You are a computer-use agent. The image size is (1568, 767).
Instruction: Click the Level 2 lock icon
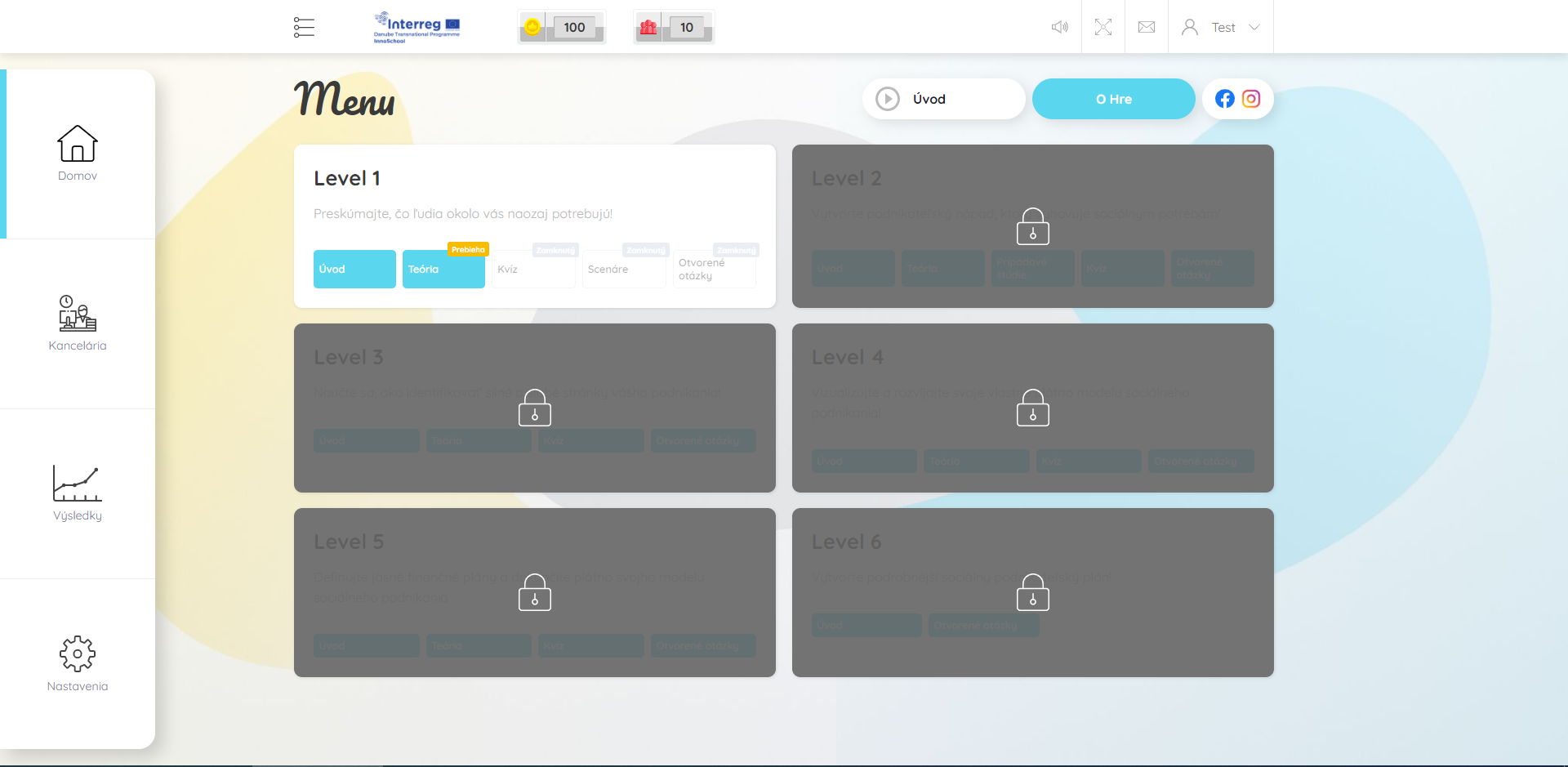click(x=1032, y=226)
